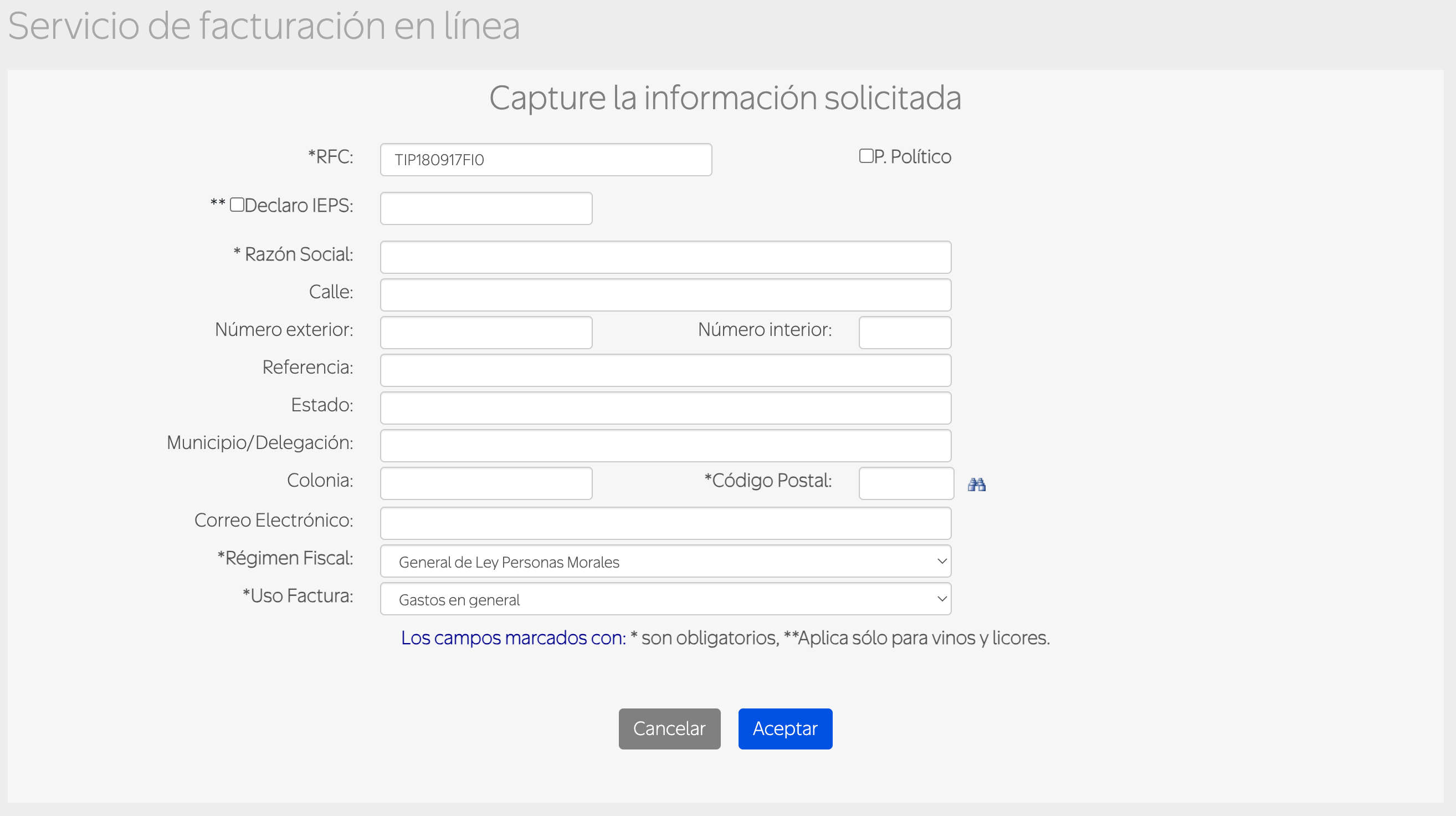Screen dimensions: 1456x816
Task: Focus the Código Postal field
Action: pyautogui.click(x=906, y=483)
